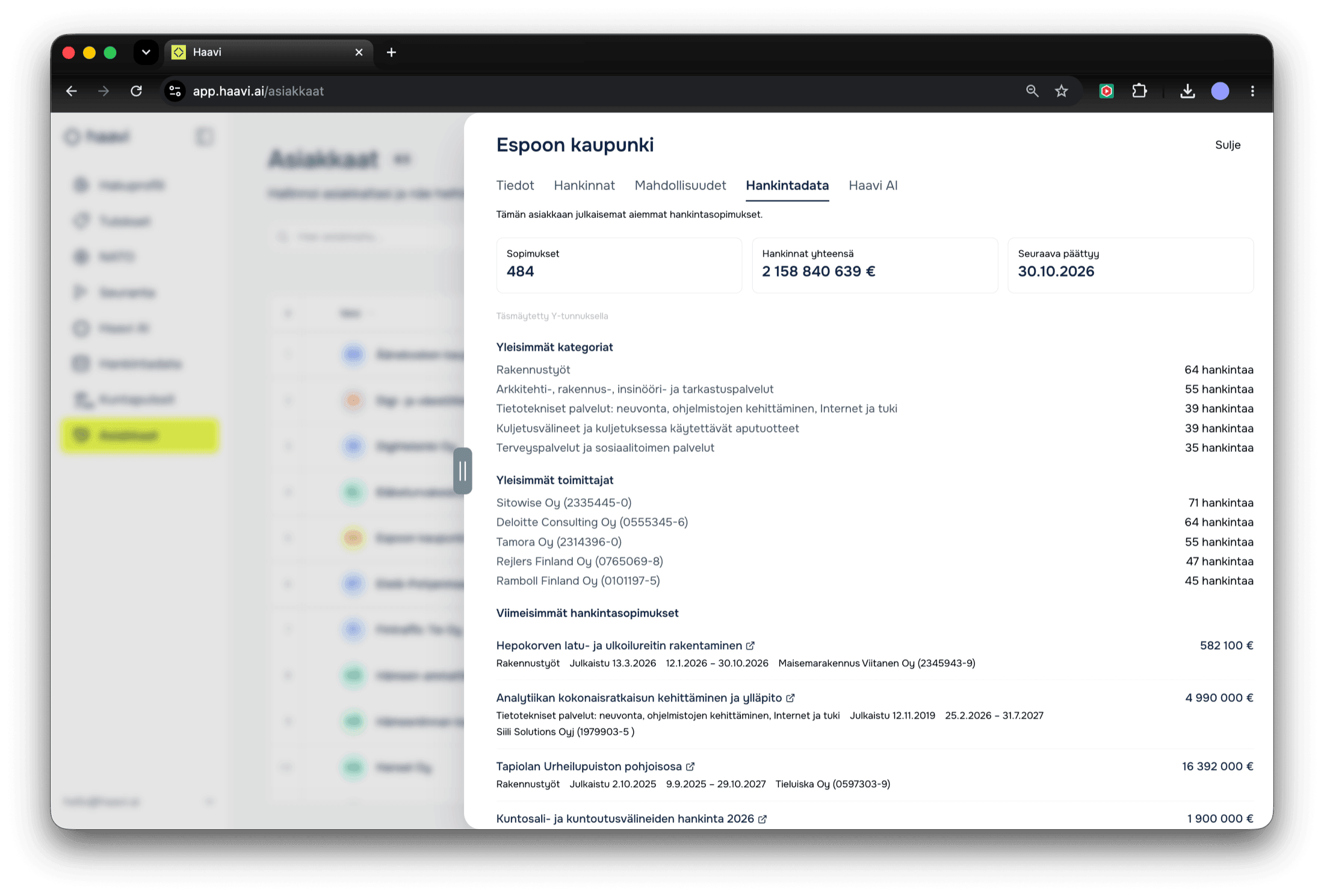Reload the Haavi page

137,91
